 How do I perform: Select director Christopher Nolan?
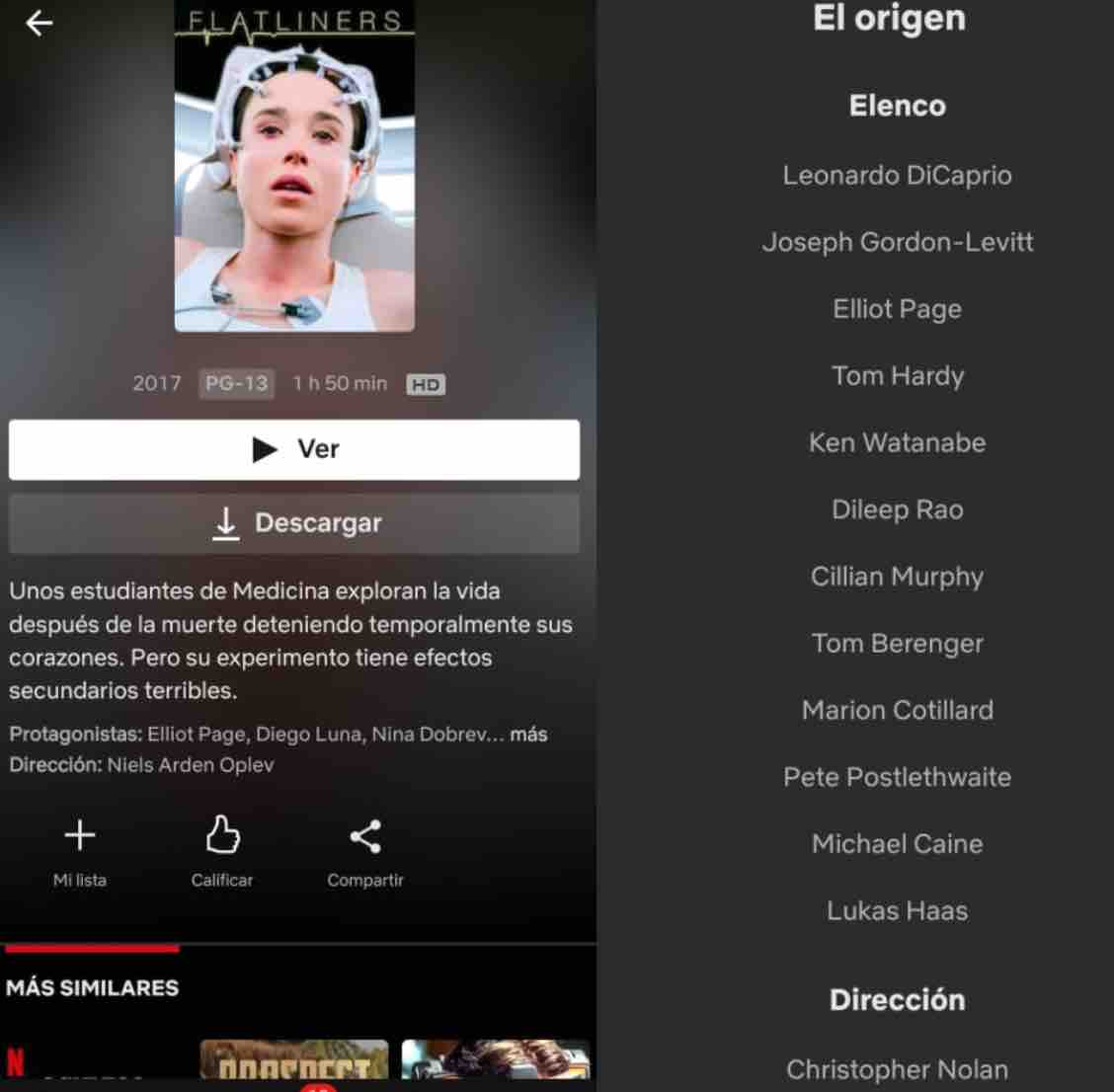click(x=897, y=1069)
